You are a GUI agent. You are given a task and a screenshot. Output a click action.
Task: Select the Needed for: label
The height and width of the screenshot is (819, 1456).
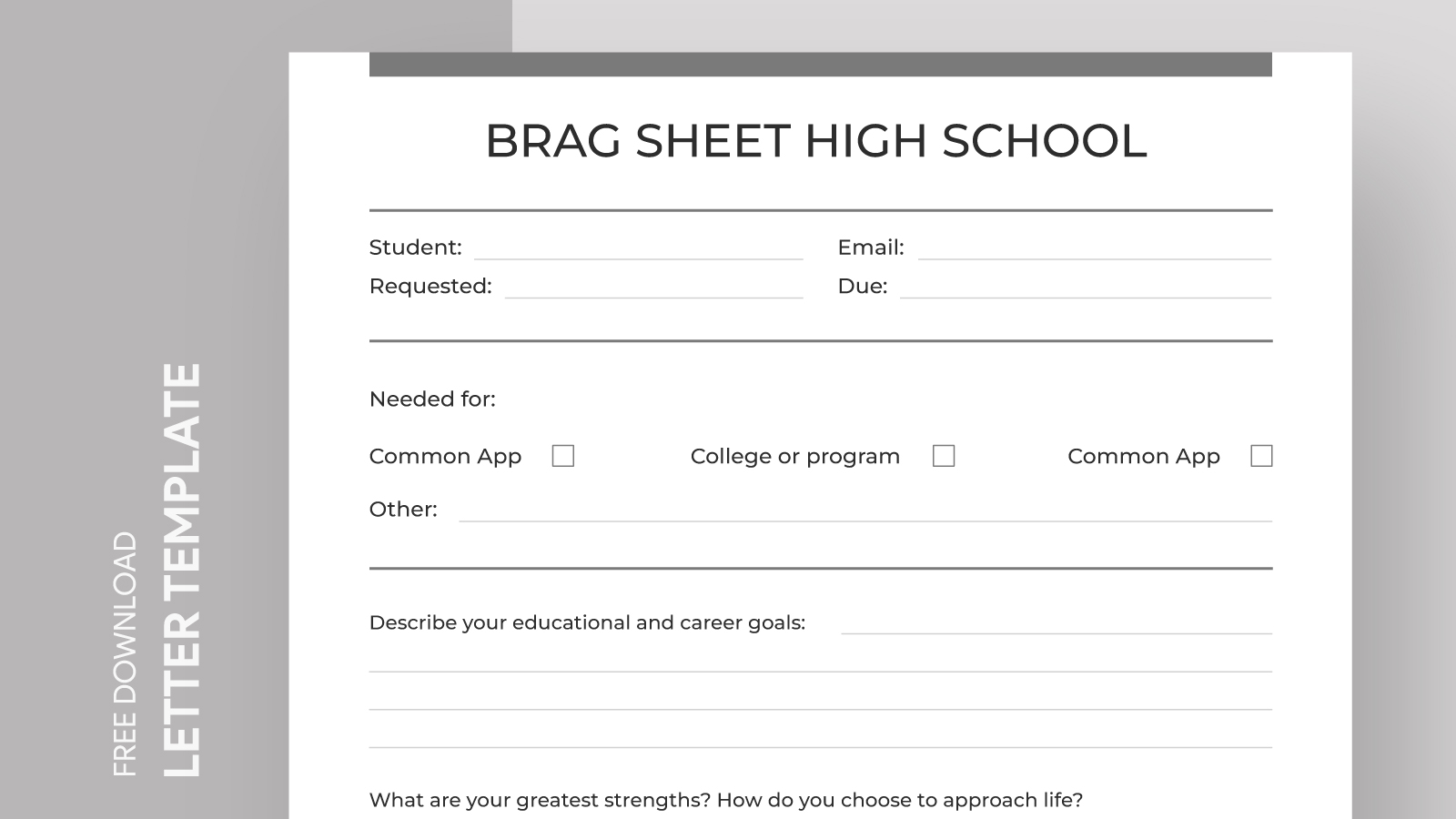click(432, 399)
